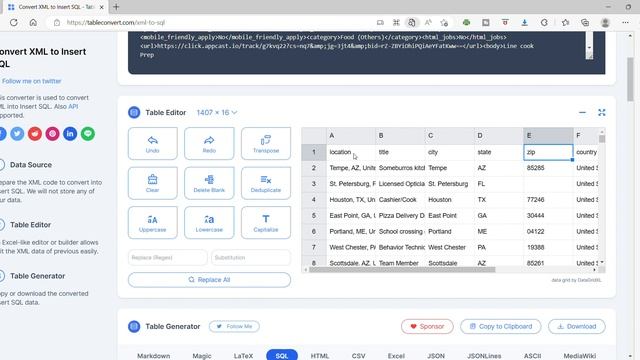Convert cells to Lowercase
This screenshot has width=640, height=360.
[x=209, y=222]
